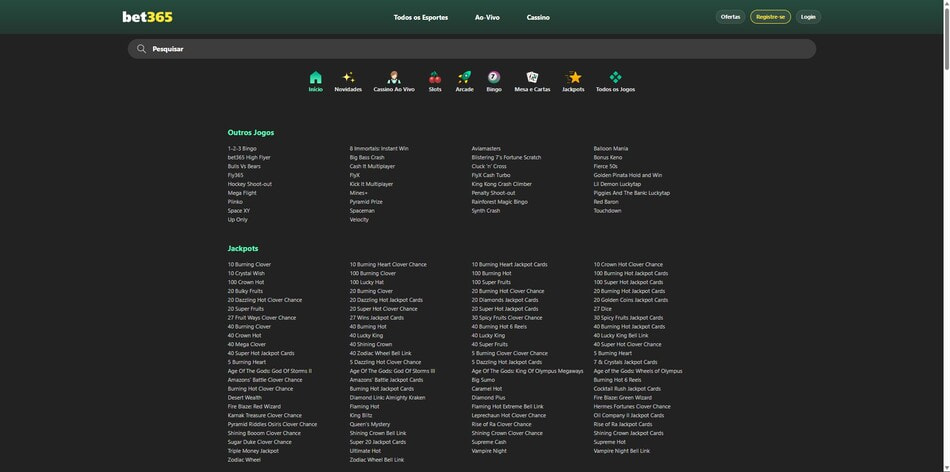Open Mines+ game link
950x472 pixels.
tap(359, 193)
